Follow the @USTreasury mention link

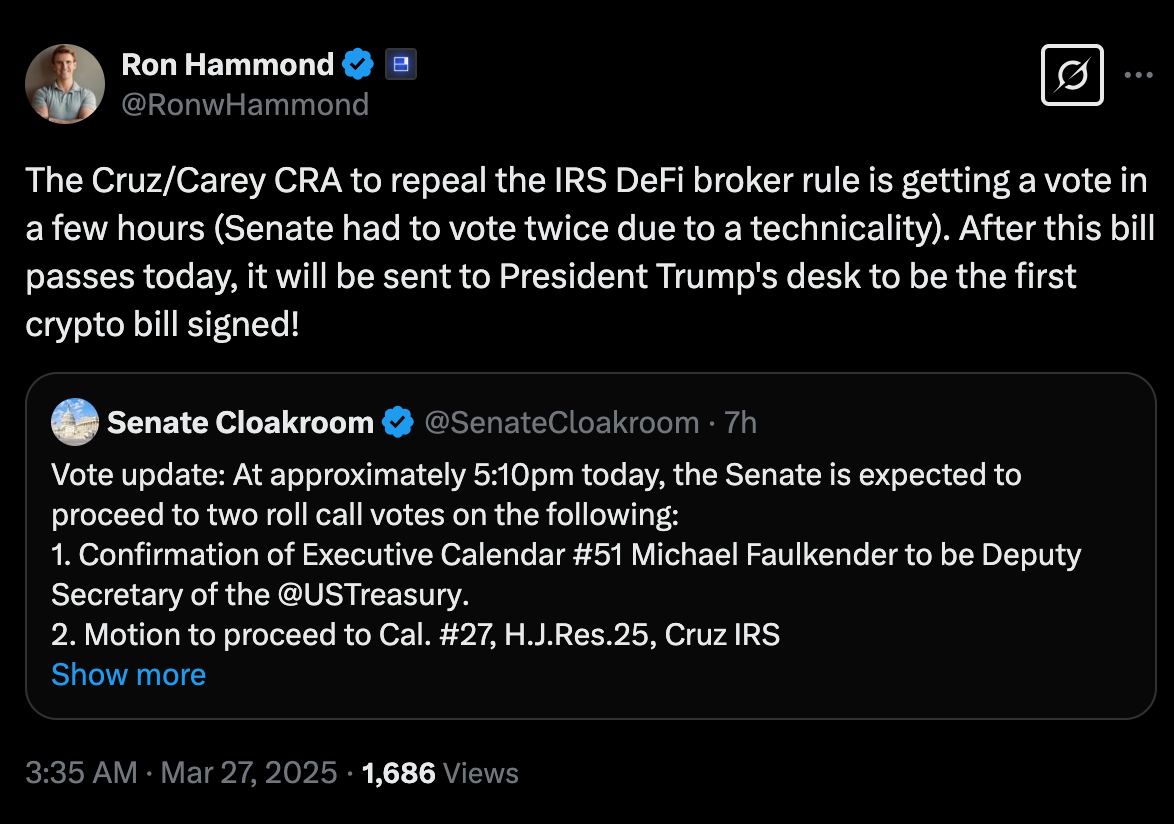(x=370, y=595)
